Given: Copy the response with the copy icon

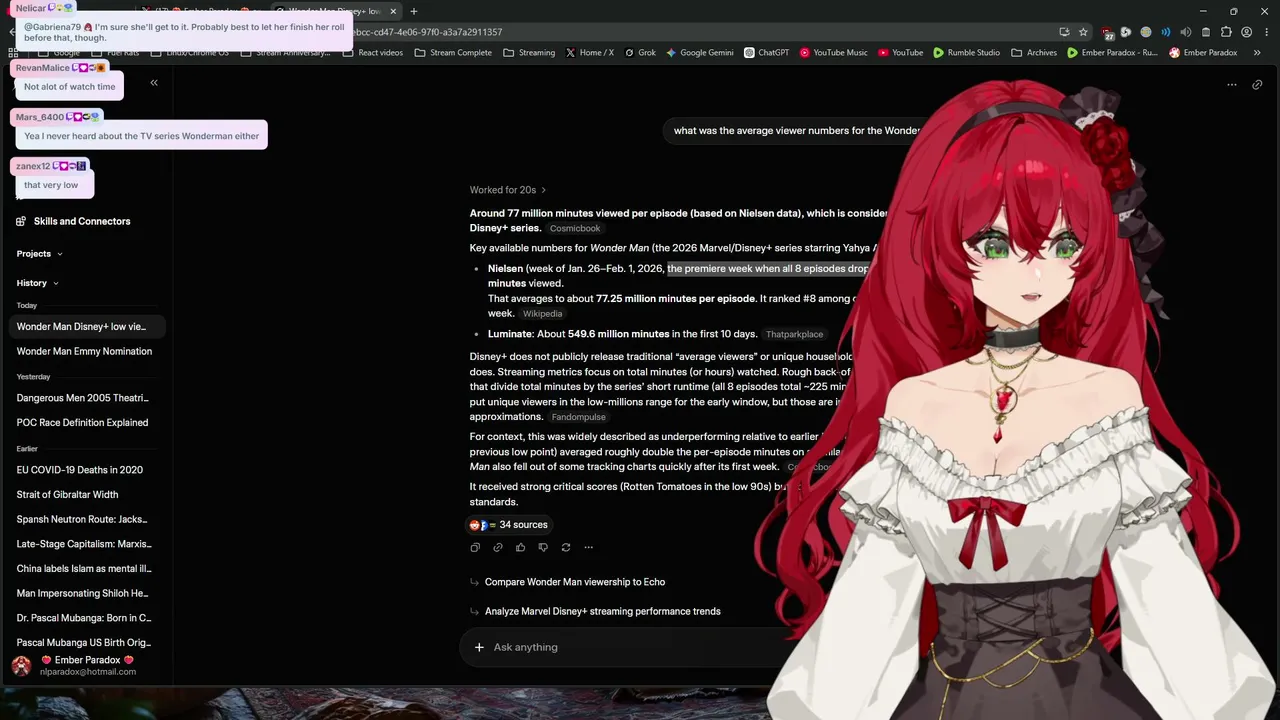Looking at the screenshot, I should click(475, 547).
